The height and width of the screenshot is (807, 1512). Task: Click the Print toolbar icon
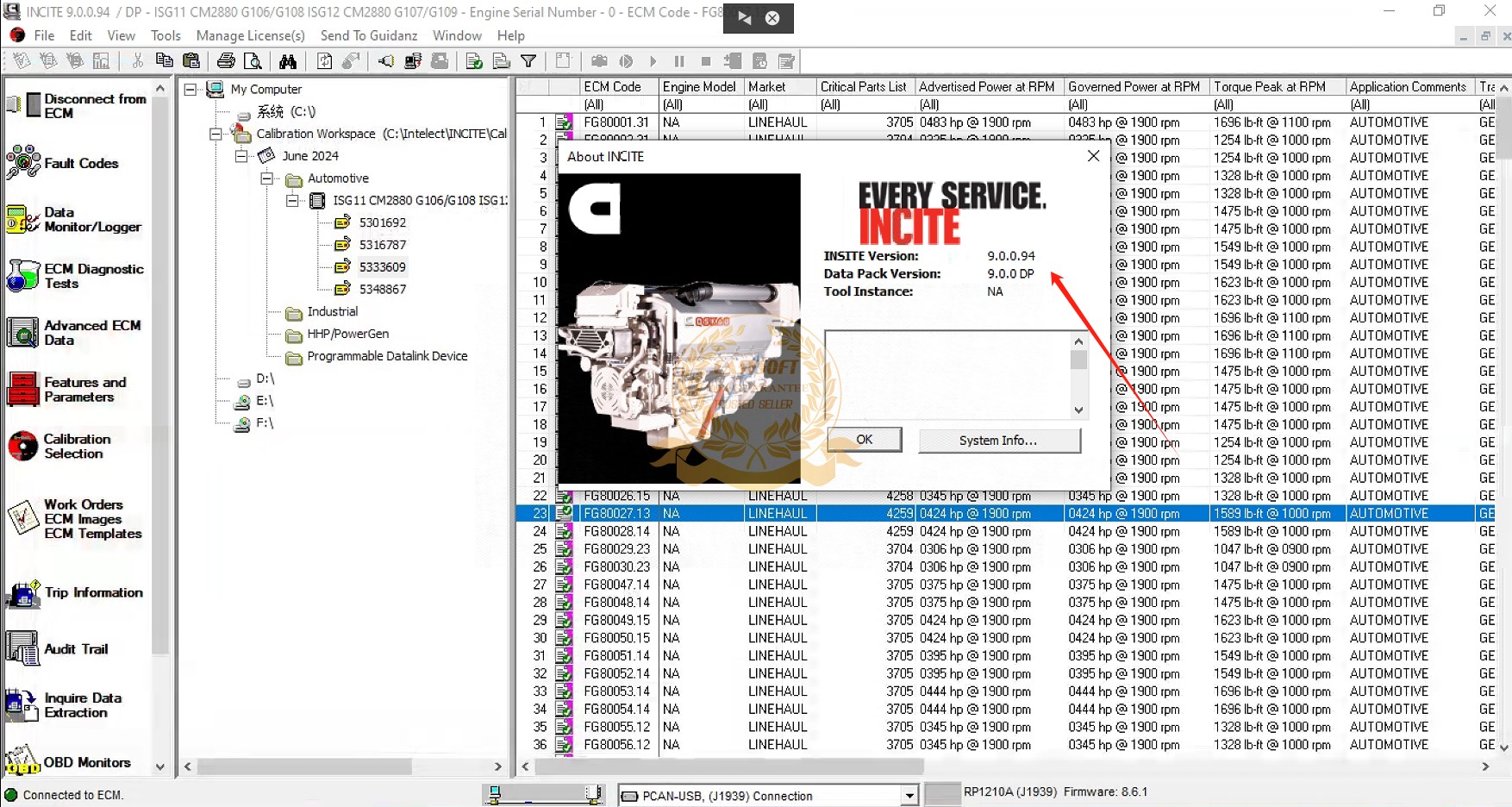226,61
